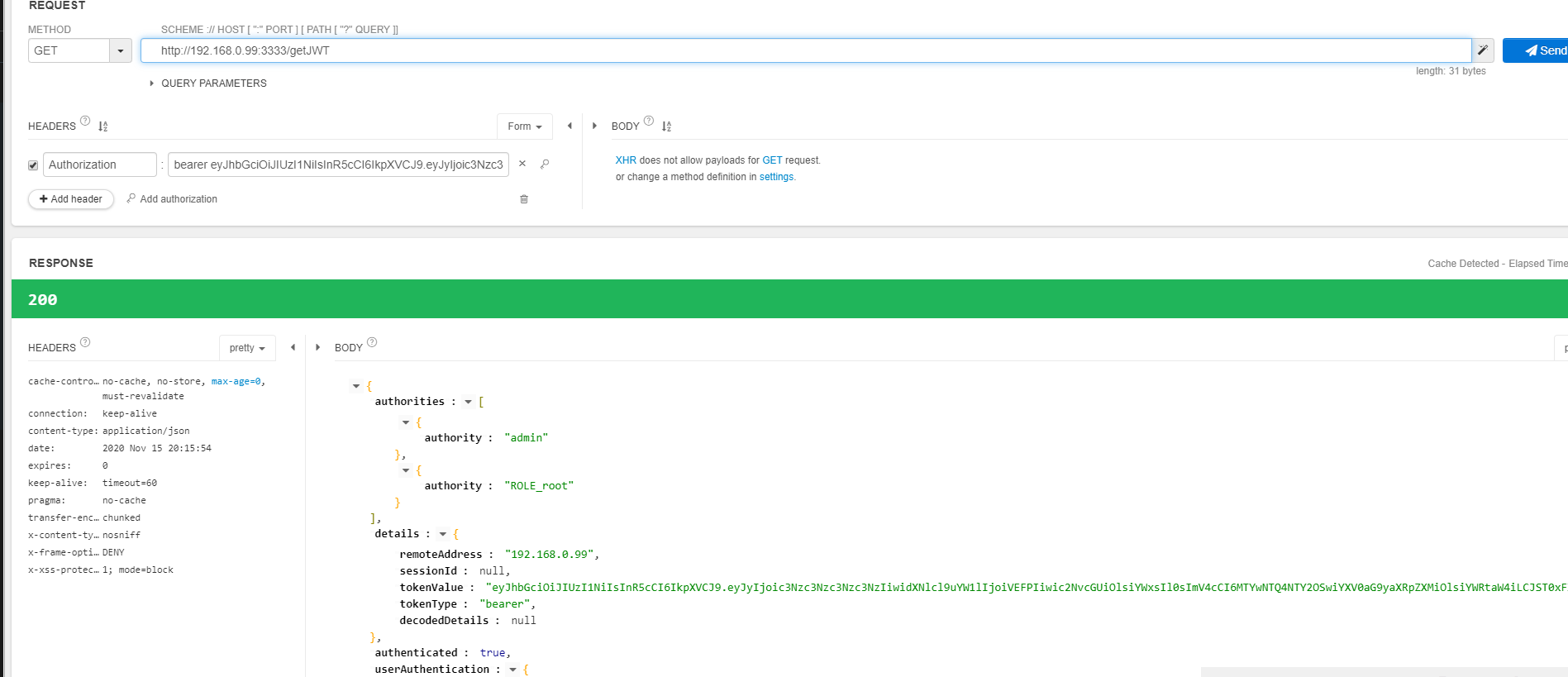Click the decodedDetails null value

click(523, 621)
